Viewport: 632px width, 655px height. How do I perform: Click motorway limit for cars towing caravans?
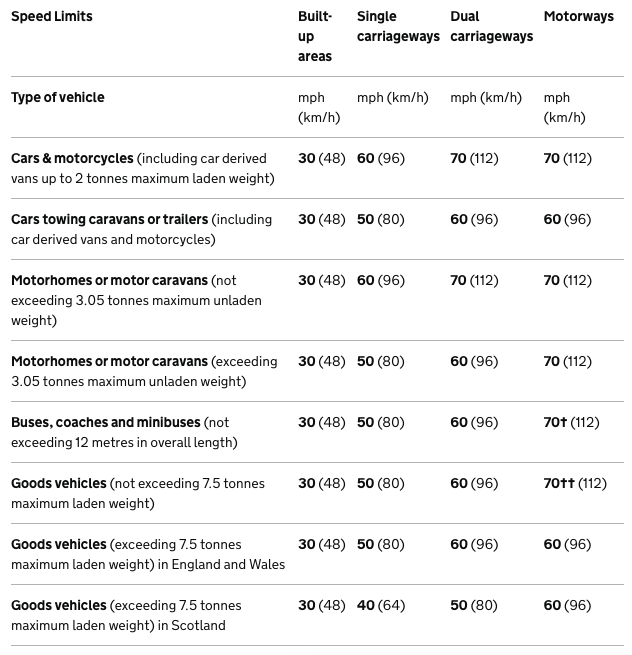(567, 220)
